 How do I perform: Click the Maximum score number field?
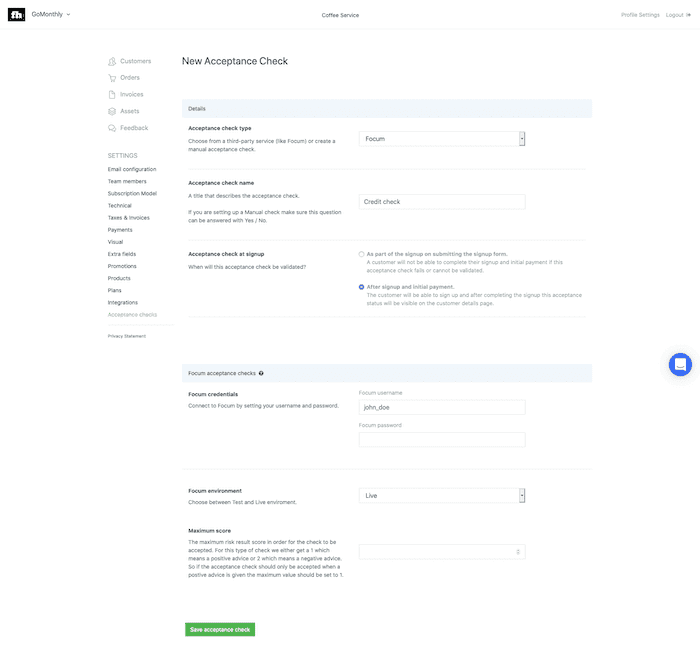click(442, 552)
